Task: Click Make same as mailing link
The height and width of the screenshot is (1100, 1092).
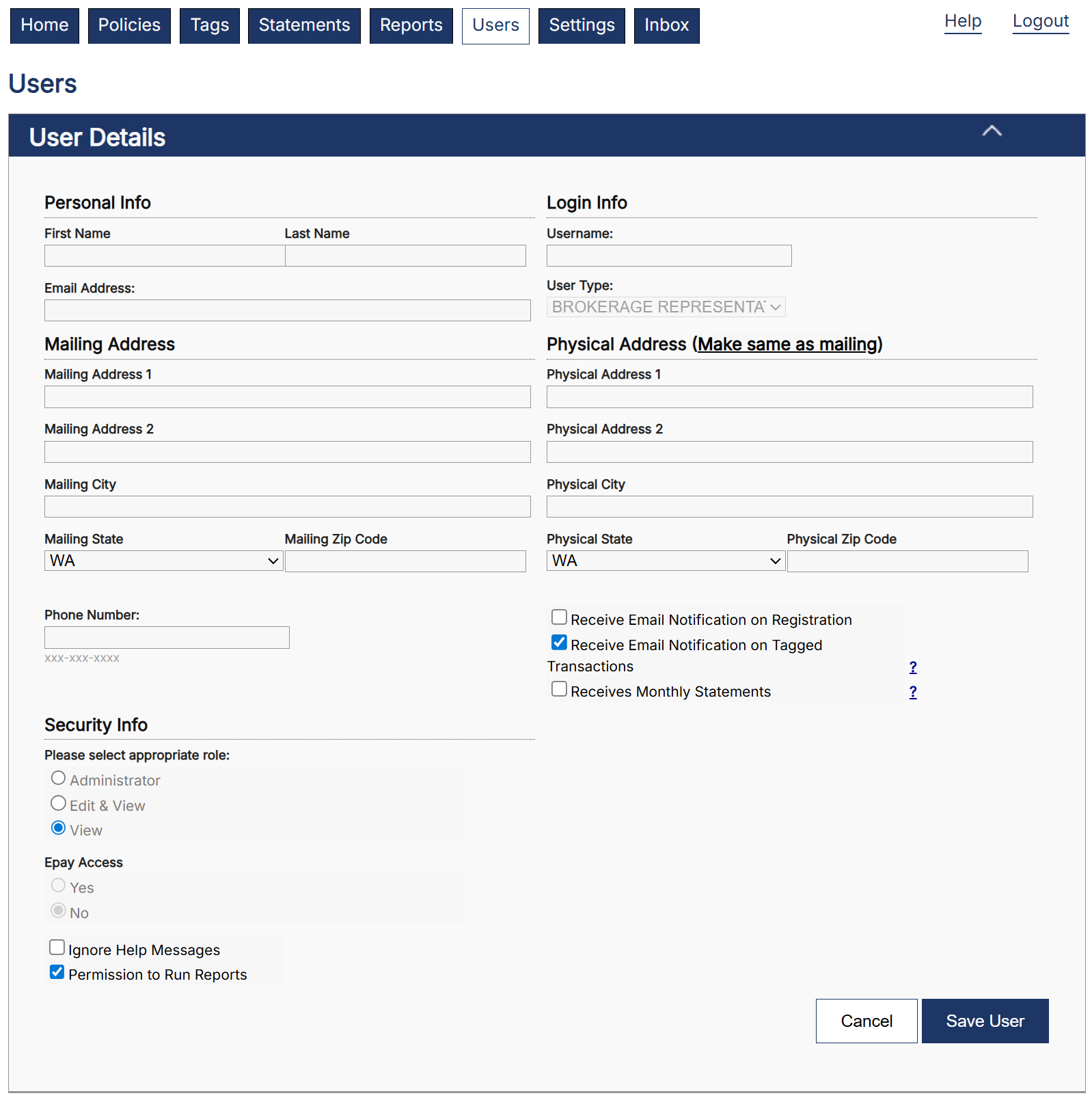Action: click(787, 344)
